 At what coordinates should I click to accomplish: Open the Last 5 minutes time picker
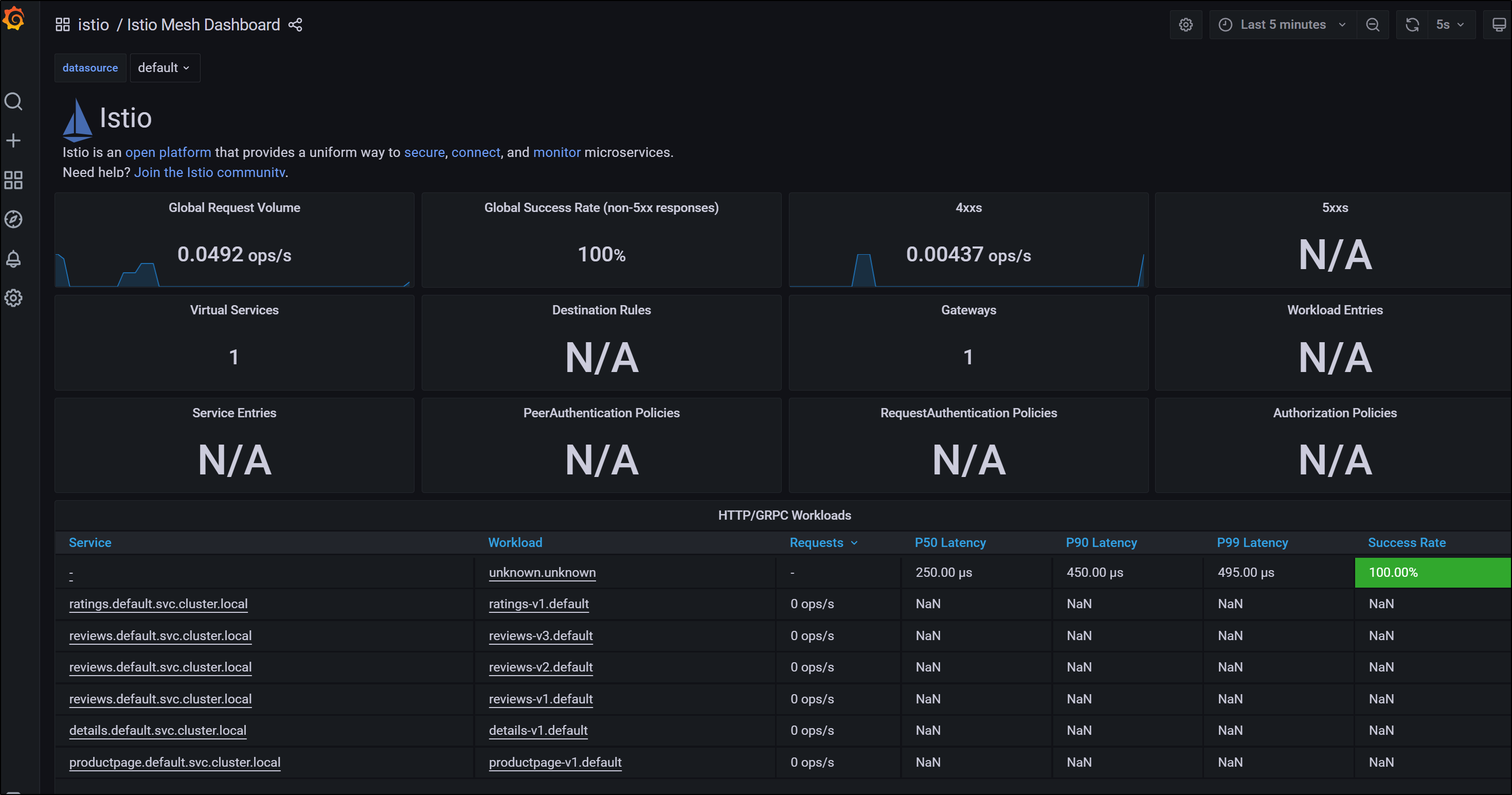1283,25
